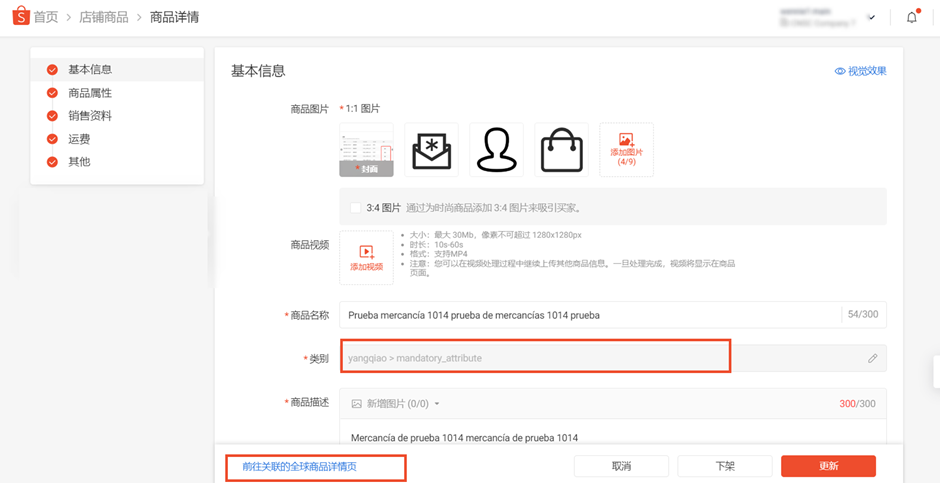940x483 pixels.
Task: Expand the account dropdown chevron
Action: coord(872,17)
